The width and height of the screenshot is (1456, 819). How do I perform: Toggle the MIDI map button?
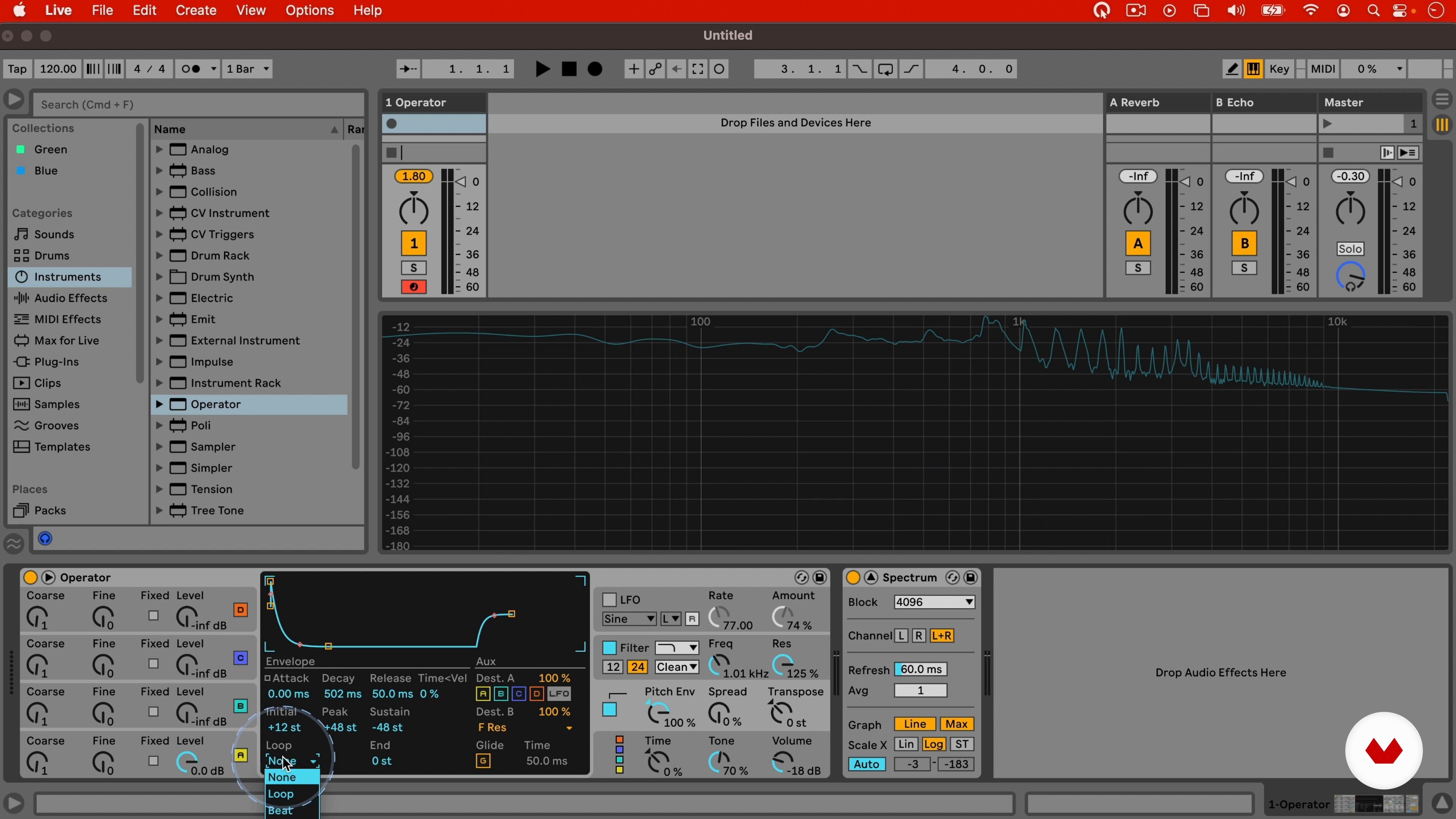point(1323,69)
